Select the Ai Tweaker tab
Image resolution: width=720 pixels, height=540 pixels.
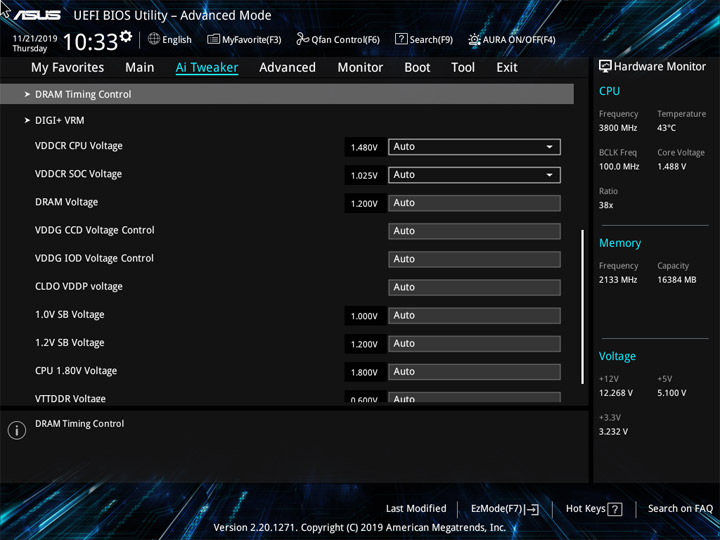pos(207,68)
